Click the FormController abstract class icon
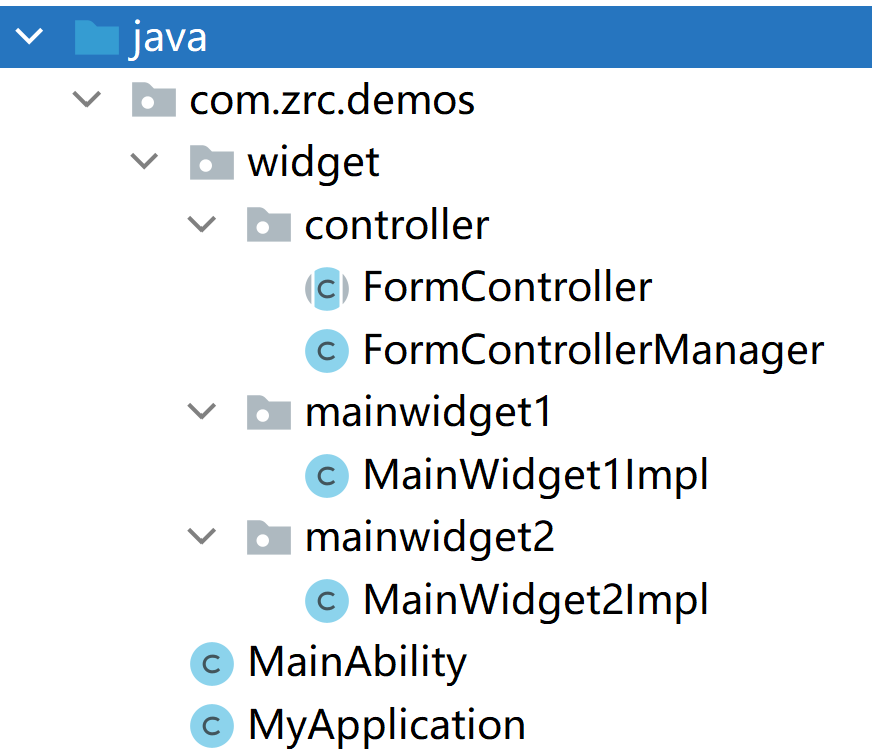The image size is (872, 754). [x=326, y=288]
